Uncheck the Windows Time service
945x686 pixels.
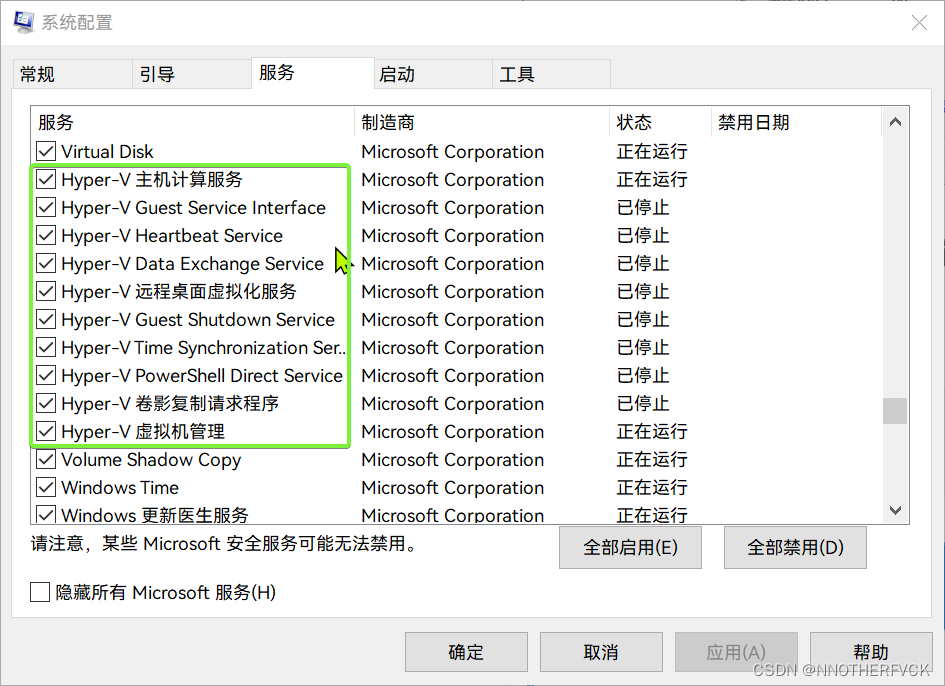(x=46, y=487)
